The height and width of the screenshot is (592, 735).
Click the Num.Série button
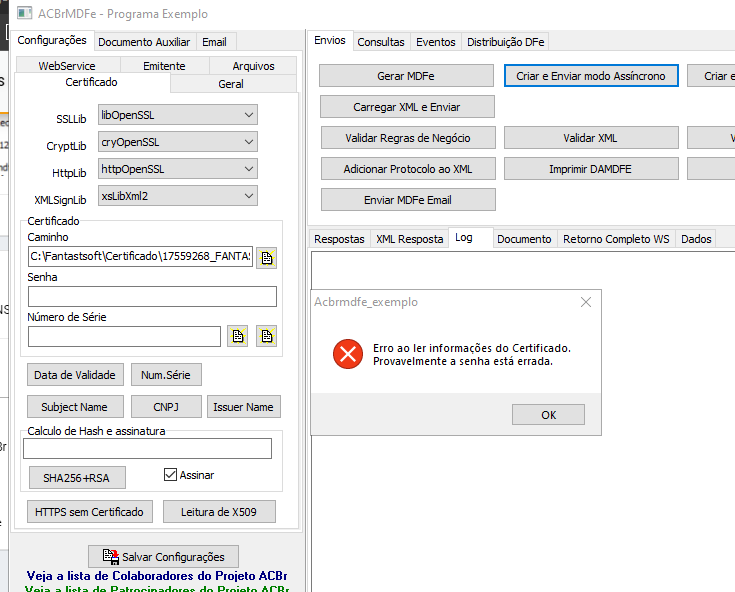tap(166, 375)
